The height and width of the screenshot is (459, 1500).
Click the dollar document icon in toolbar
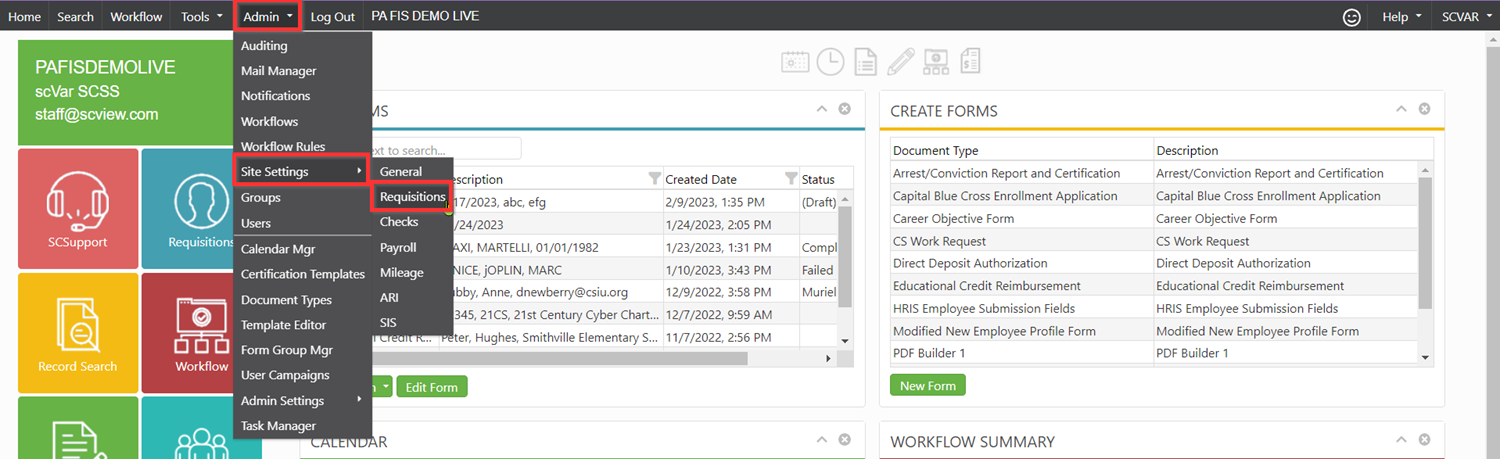[x=970, y=62]
